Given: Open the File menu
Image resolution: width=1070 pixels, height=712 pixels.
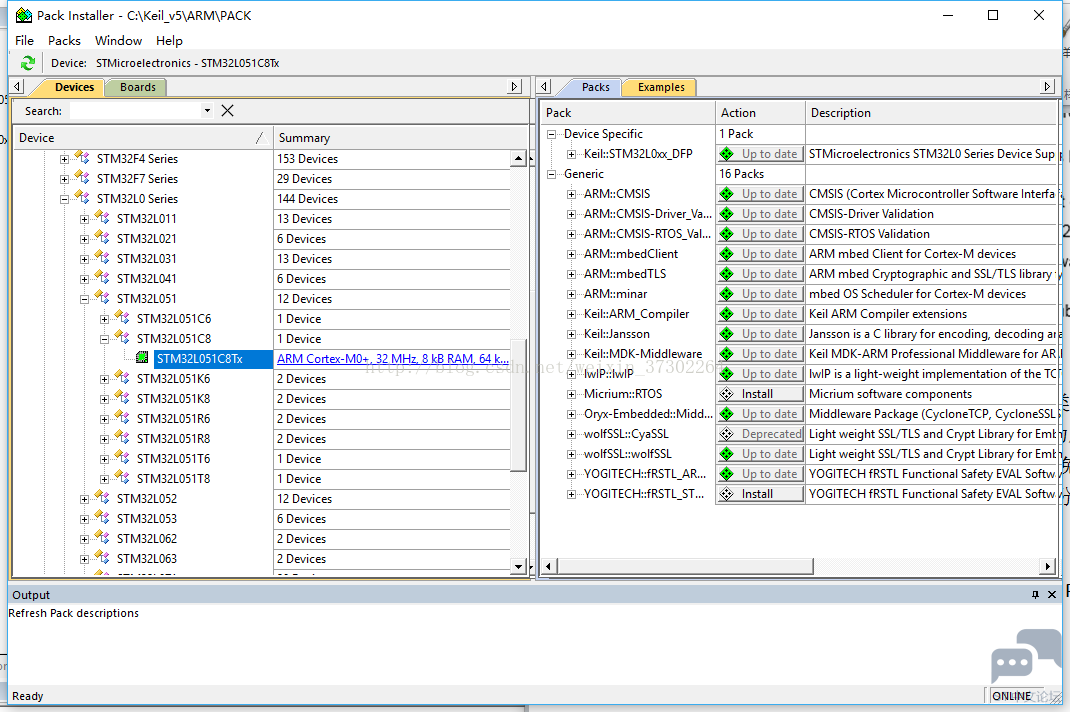Looking at the screenshot, I should [25, 40].
